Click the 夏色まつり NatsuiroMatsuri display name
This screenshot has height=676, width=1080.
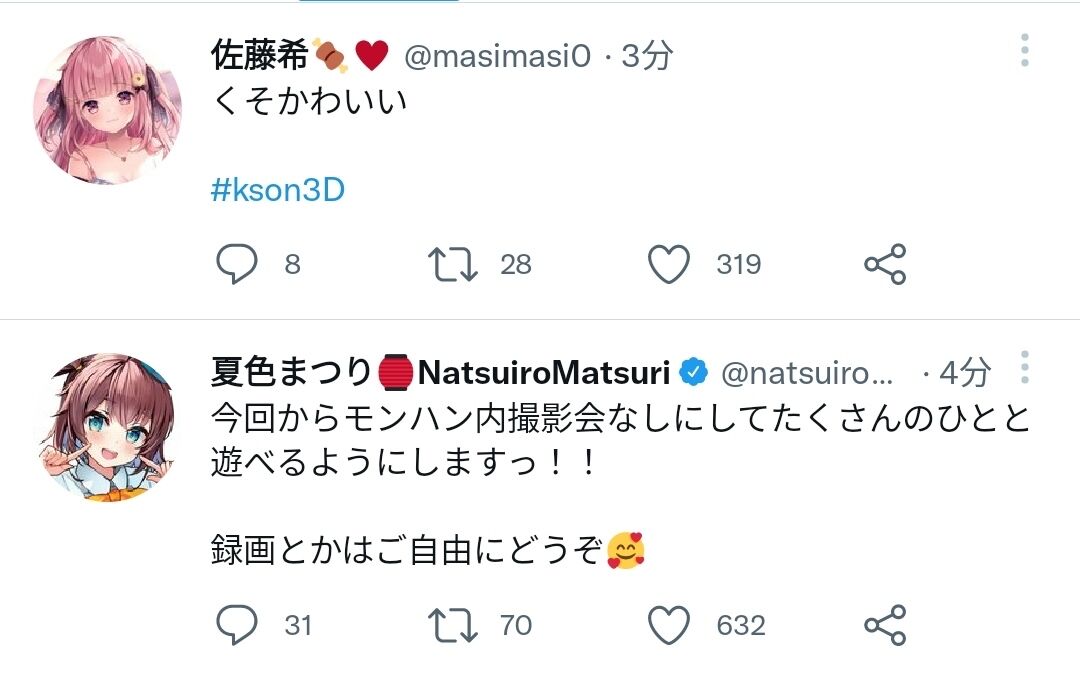coord(440,373)
